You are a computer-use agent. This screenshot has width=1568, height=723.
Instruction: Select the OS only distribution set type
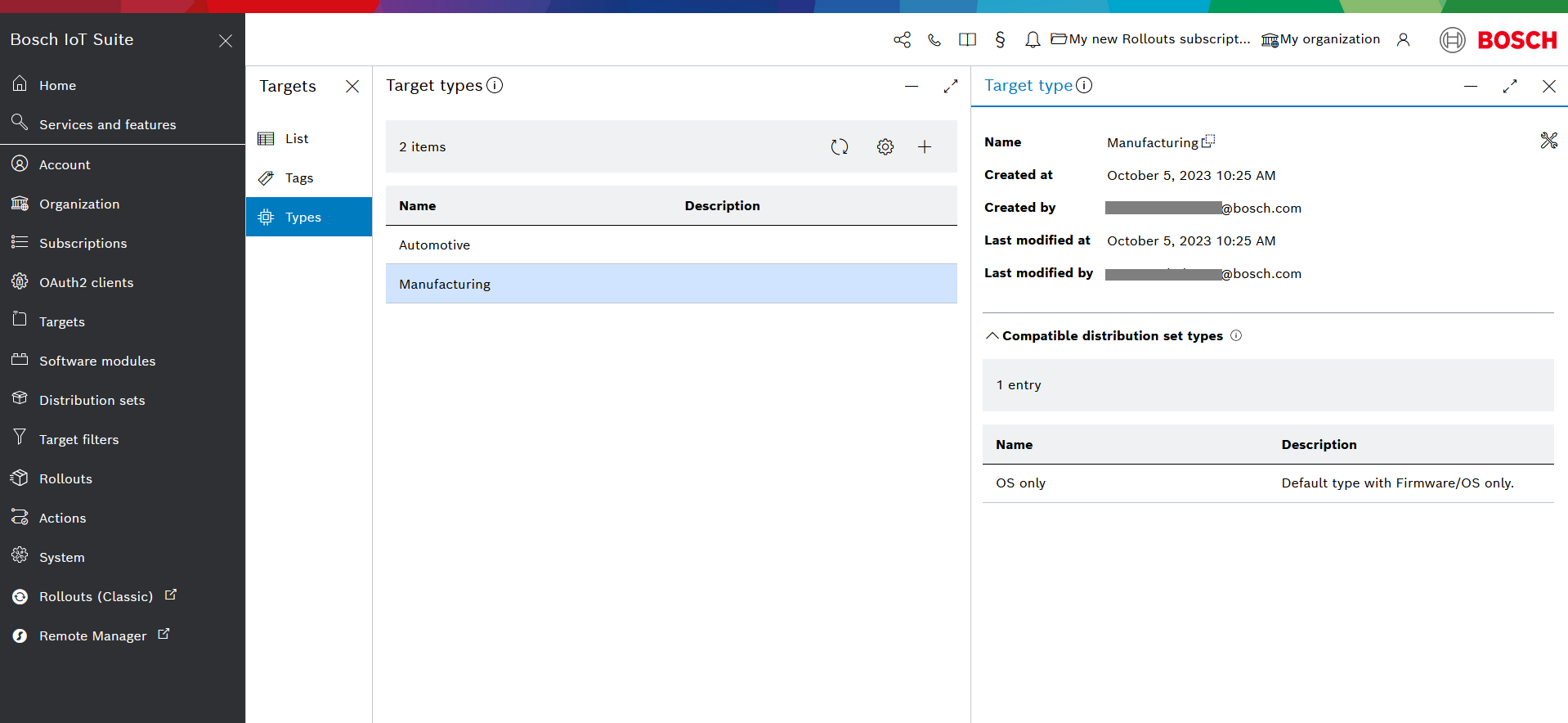tap(1021, 483)
